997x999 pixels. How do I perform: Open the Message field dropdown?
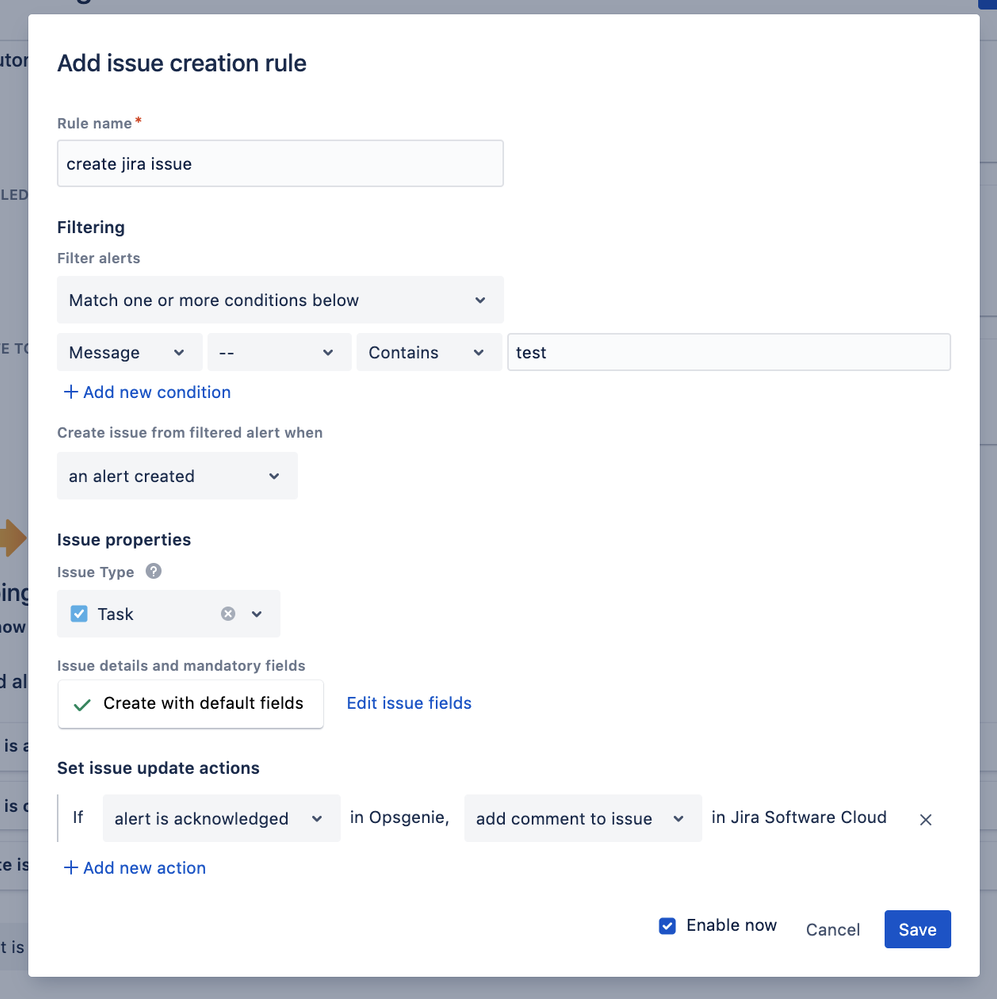pos(129,353)
